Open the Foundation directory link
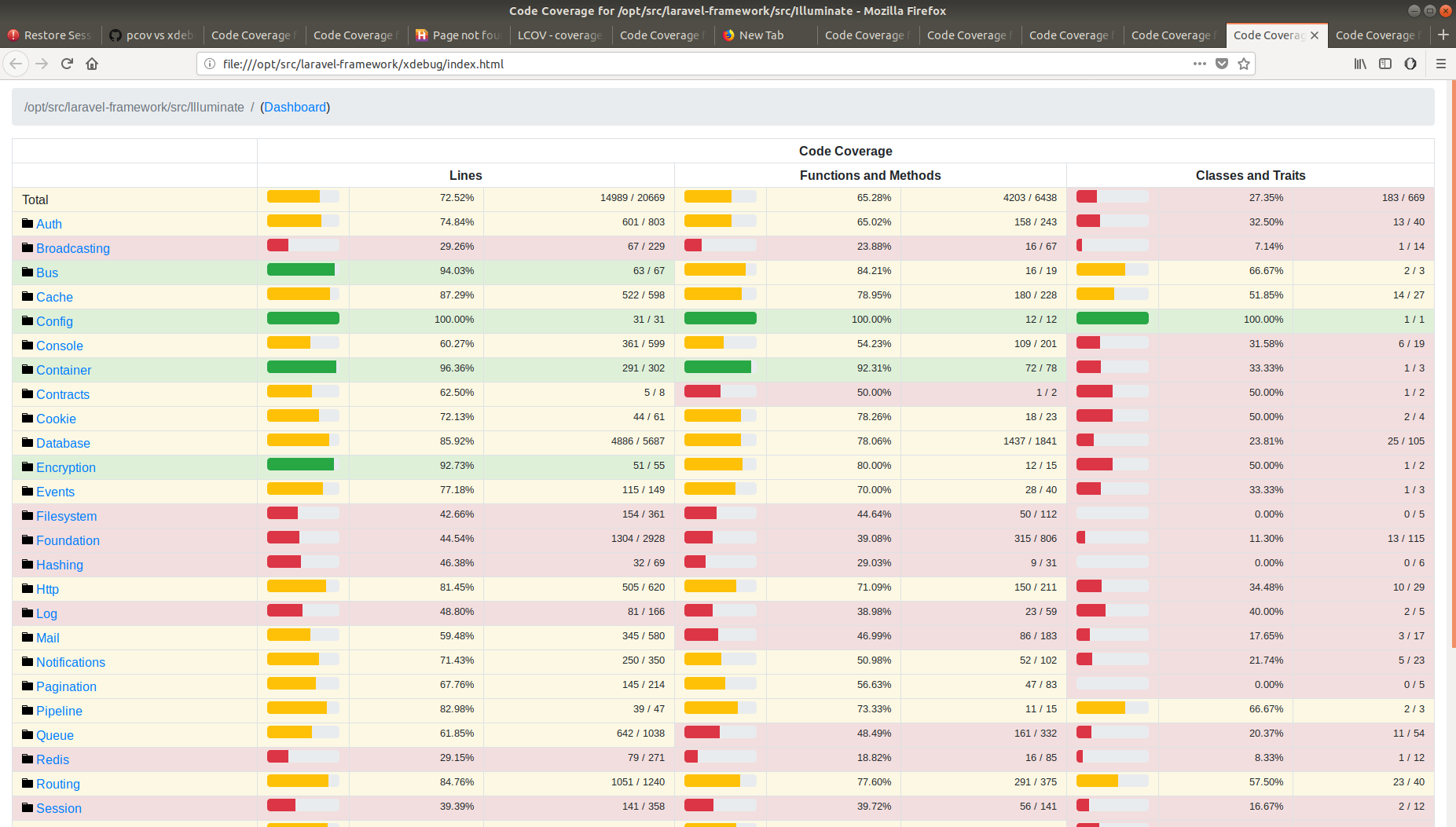 coord(68,540)
